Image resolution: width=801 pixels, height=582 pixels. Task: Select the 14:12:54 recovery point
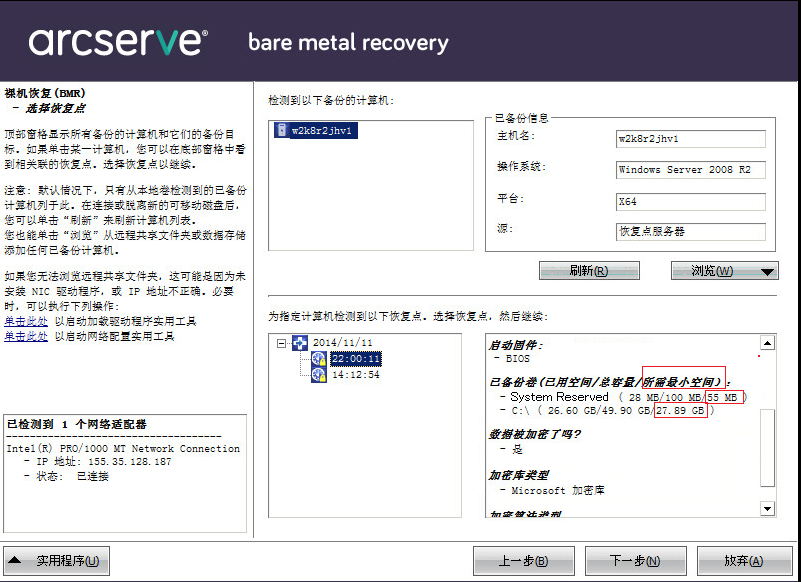[356, 375]
